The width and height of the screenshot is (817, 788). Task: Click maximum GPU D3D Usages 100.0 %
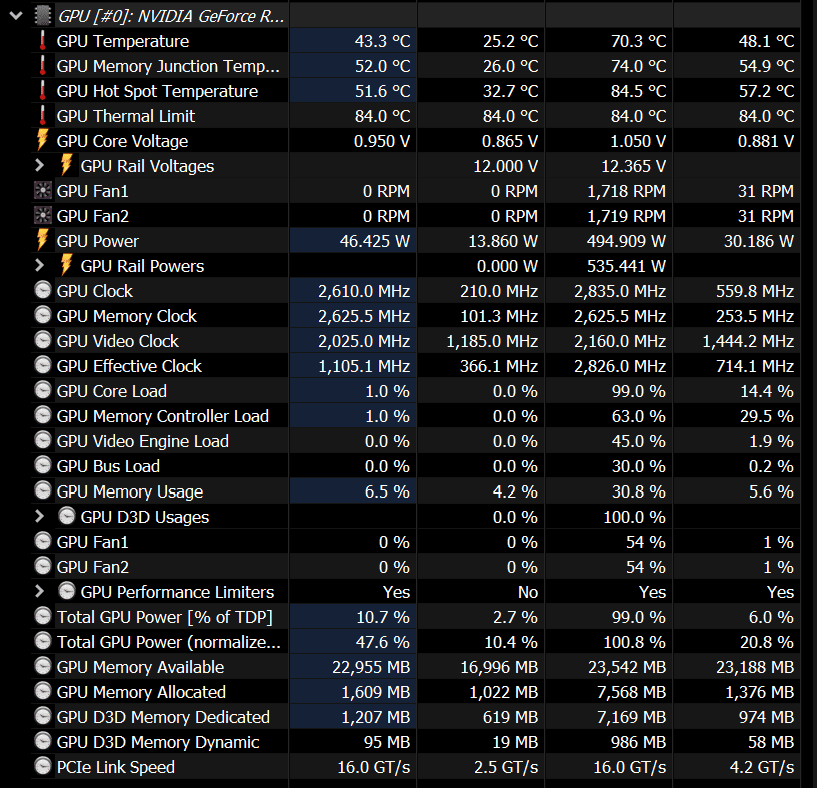click(634, 517)
